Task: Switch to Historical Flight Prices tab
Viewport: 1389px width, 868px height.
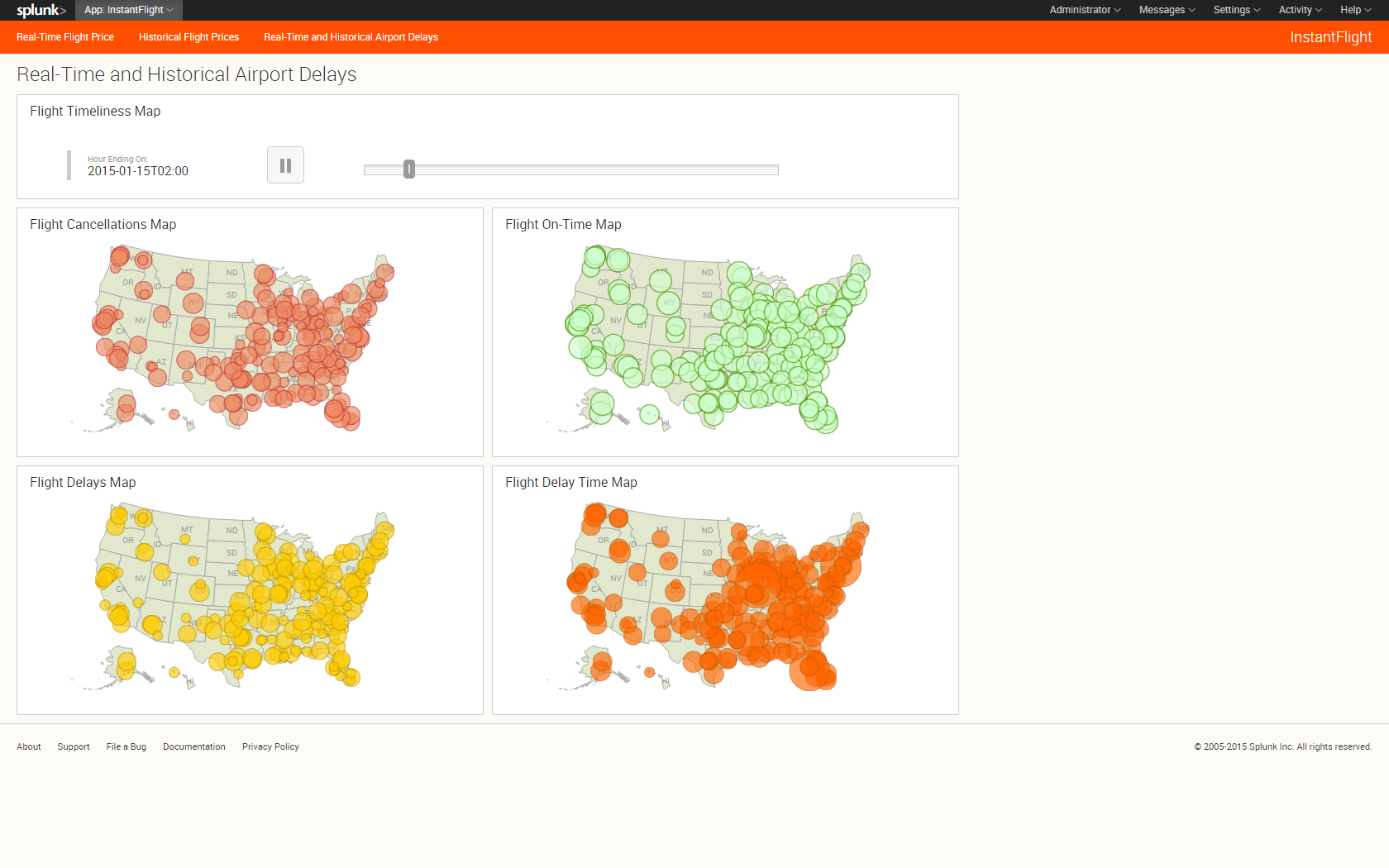Action: [189, 37]
